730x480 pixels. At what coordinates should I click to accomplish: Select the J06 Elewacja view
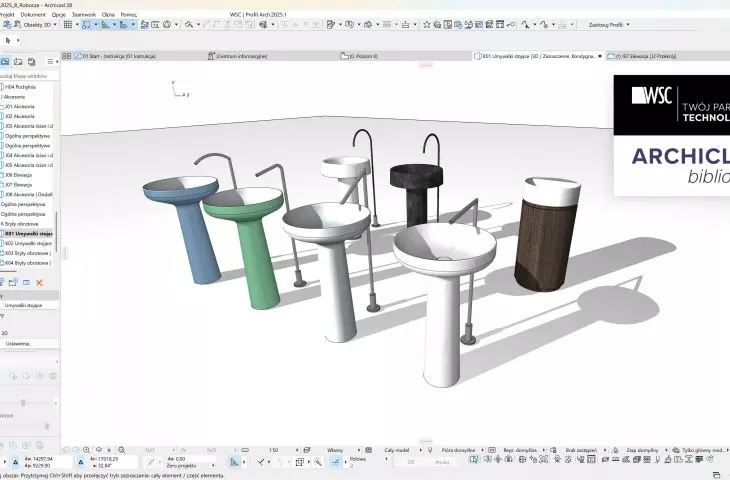[x=19, y=175]
